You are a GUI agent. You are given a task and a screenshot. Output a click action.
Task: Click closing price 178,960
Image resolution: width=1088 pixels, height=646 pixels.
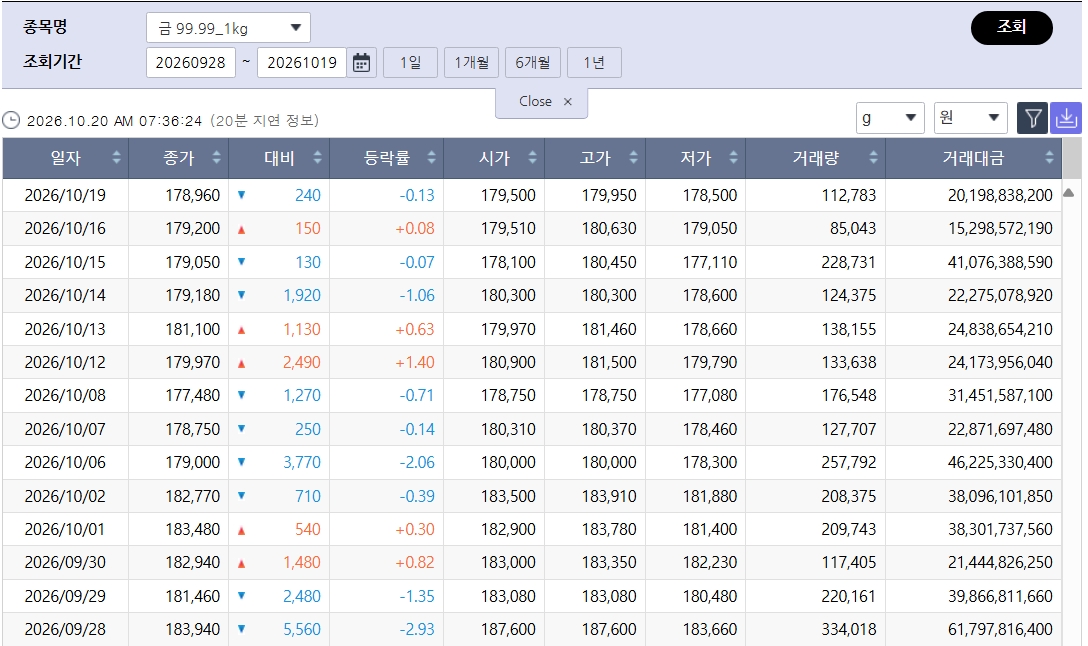[192, 196]
